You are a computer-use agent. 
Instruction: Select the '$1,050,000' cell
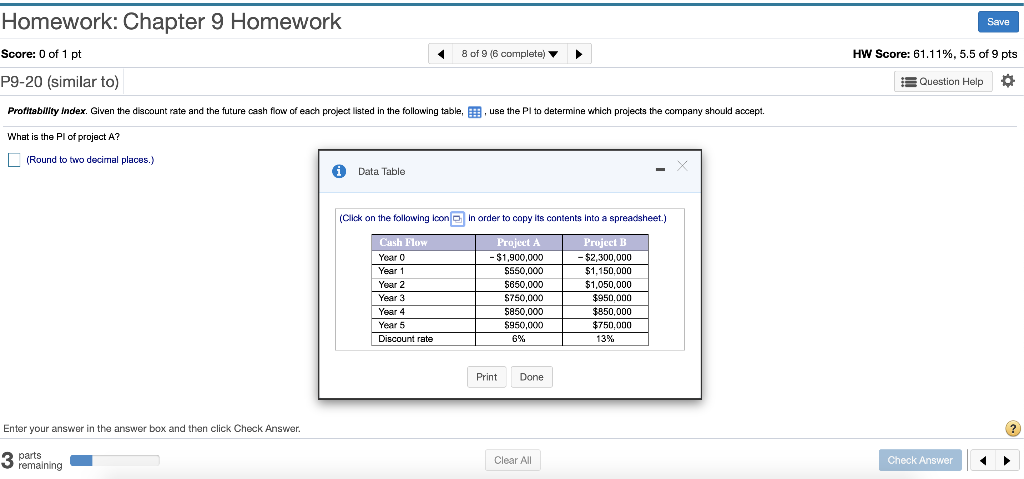(x=605, y=284)
